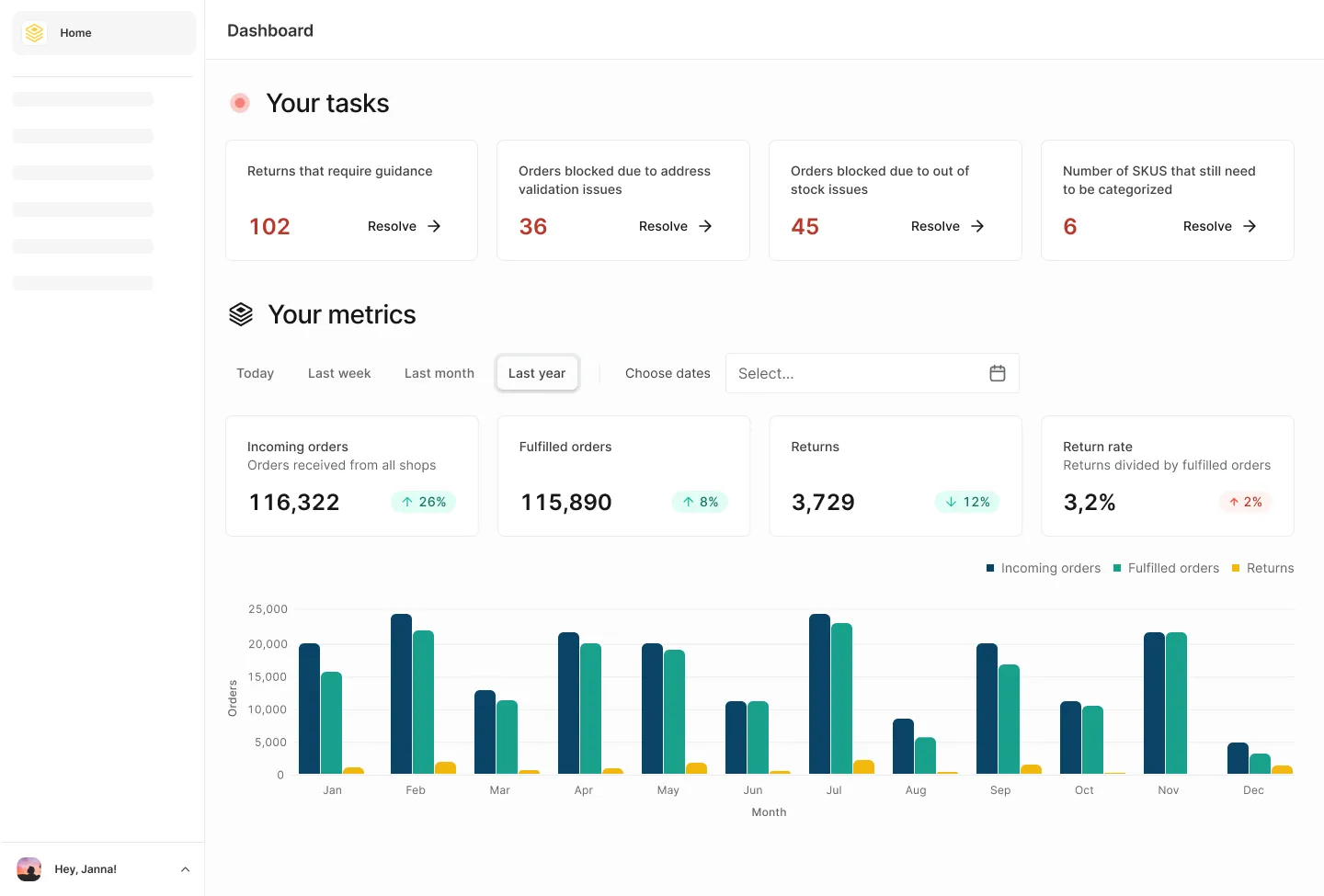Viewport: 1324px width, 896px height.
Task: Switch metrics to the Today tab
Action: 255,373
